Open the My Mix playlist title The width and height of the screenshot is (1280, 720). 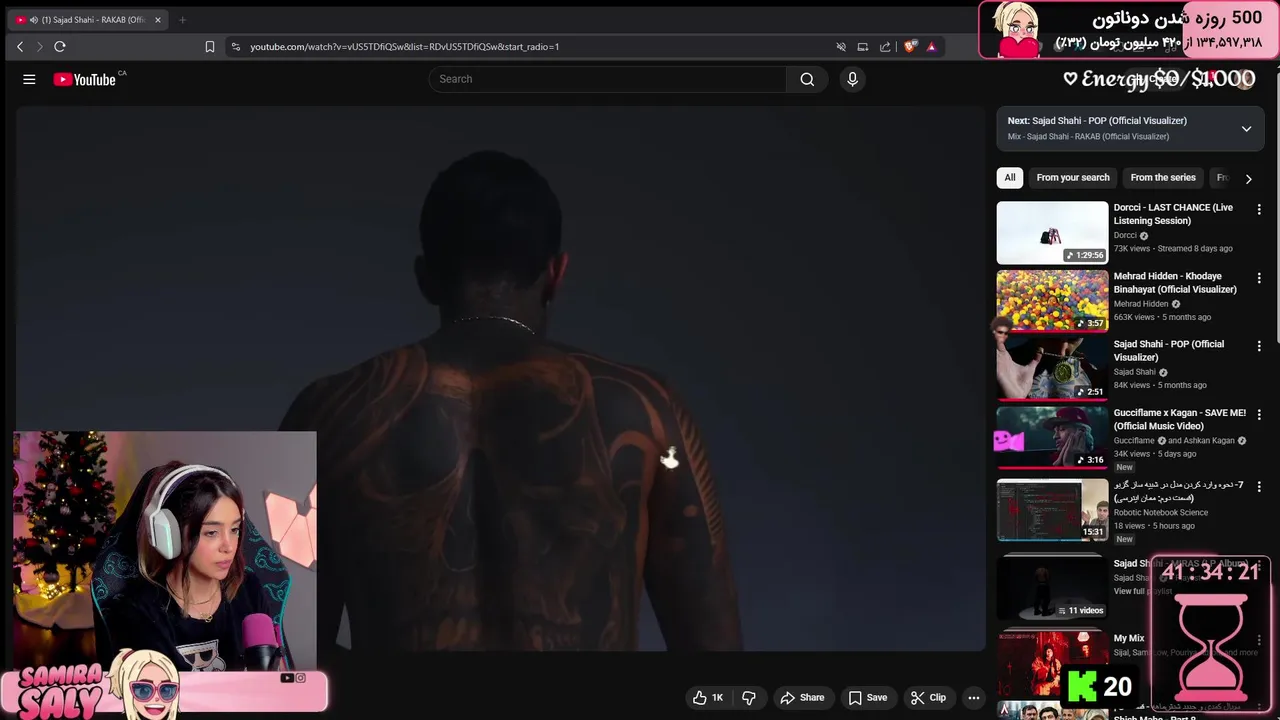click(x=1129, y=638)
